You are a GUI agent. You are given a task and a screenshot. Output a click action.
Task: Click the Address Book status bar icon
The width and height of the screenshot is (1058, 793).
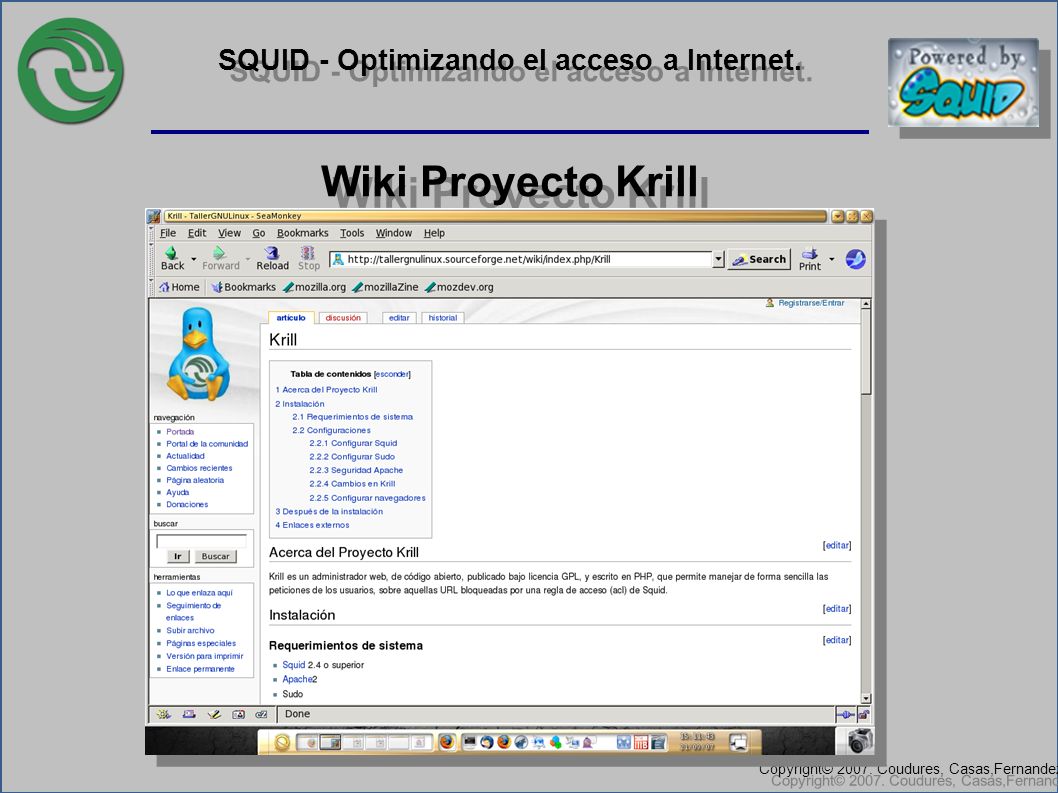click(x=238, y=714)
